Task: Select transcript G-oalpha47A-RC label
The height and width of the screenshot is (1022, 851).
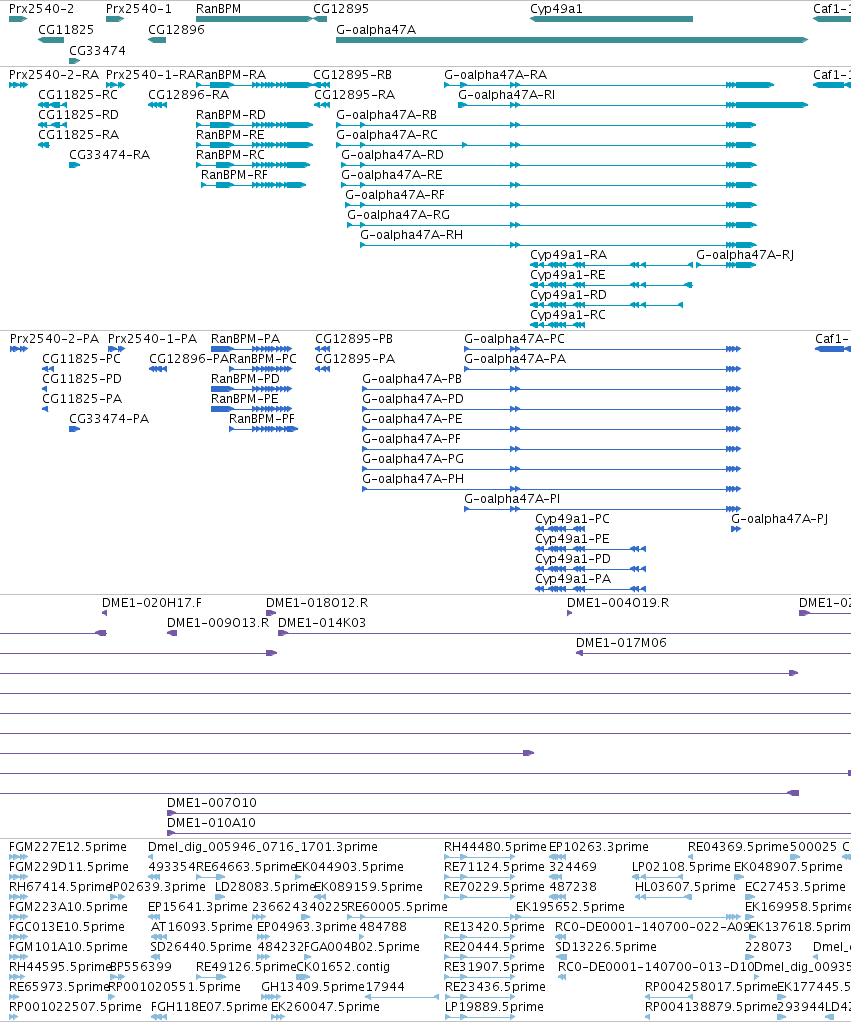Action: 387,135
